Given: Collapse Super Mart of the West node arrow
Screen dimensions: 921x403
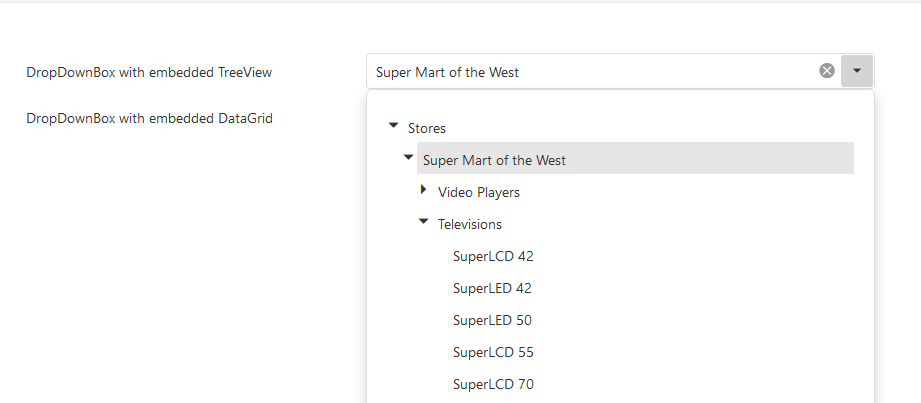Looking at the screenshot, I should pos(408,158).
